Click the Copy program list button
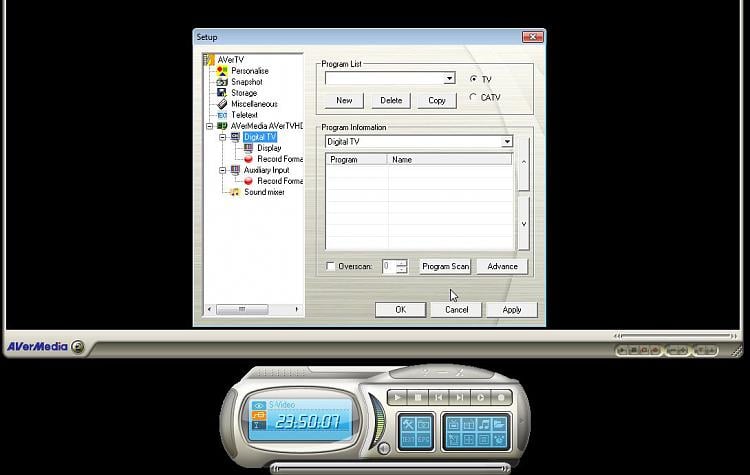This screenshot has height=475, width=750. click(x=437, y=100)
